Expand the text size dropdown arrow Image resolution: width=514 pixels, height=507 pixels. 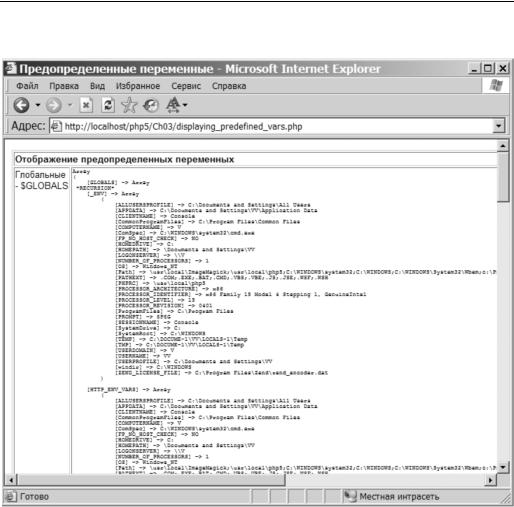(185, 105)
